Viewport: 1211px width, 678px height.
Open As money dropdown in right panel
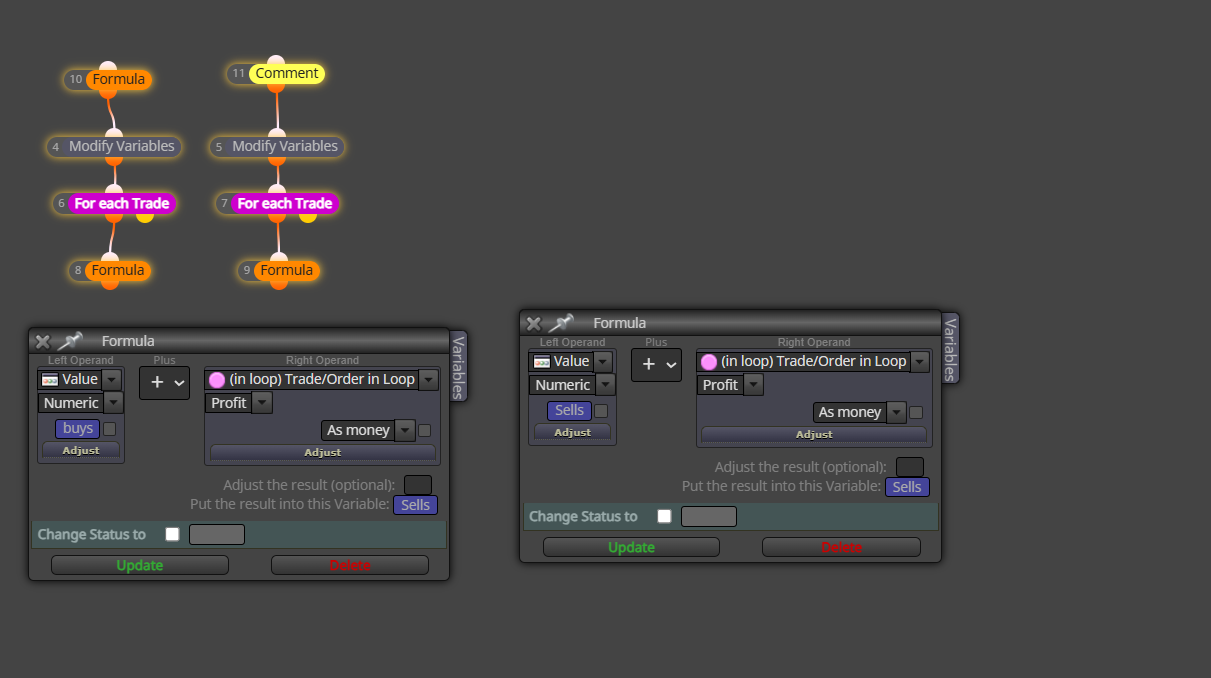click(897, 412)
